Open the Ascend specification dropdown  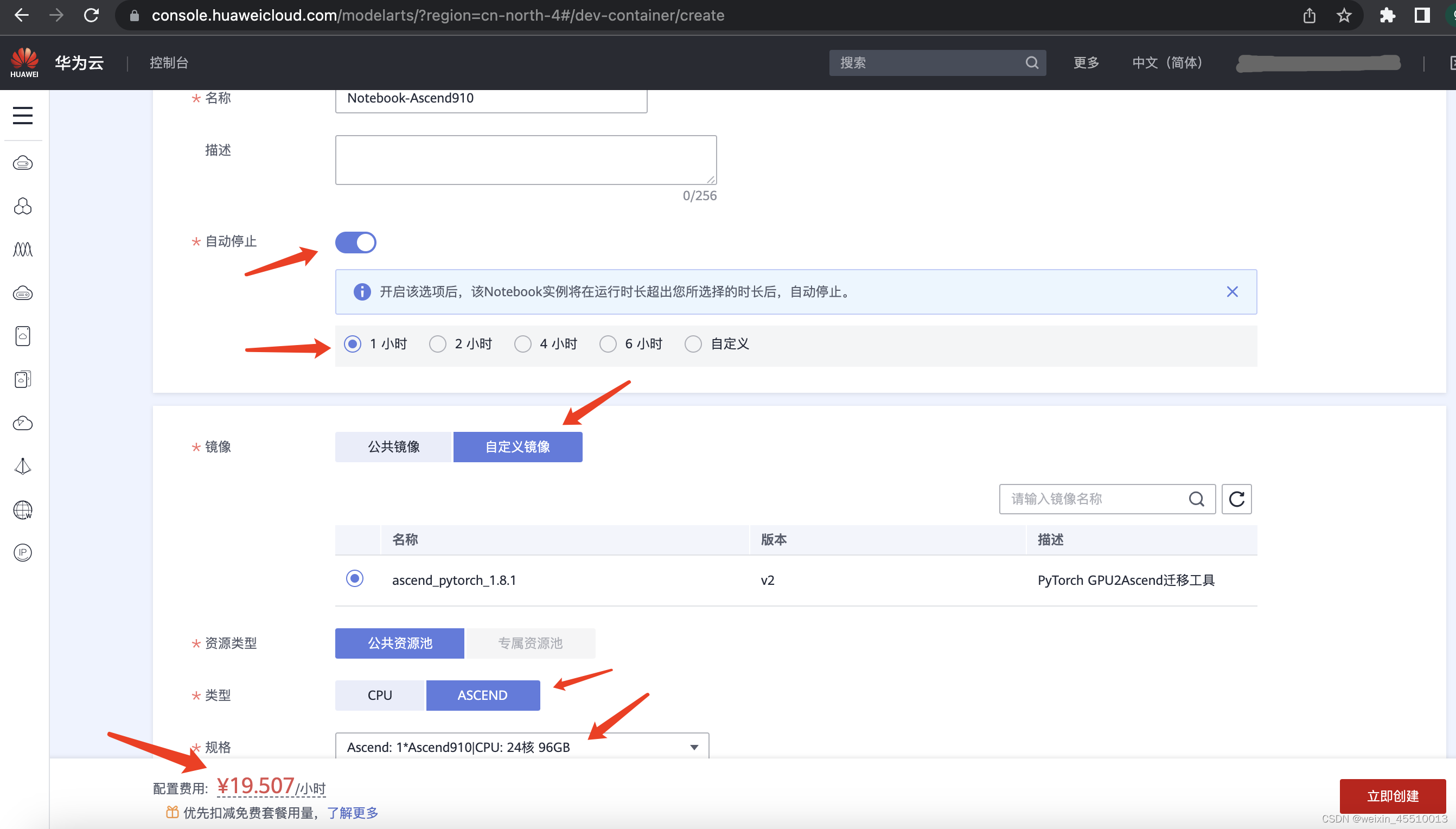click(x=693, y=747)
